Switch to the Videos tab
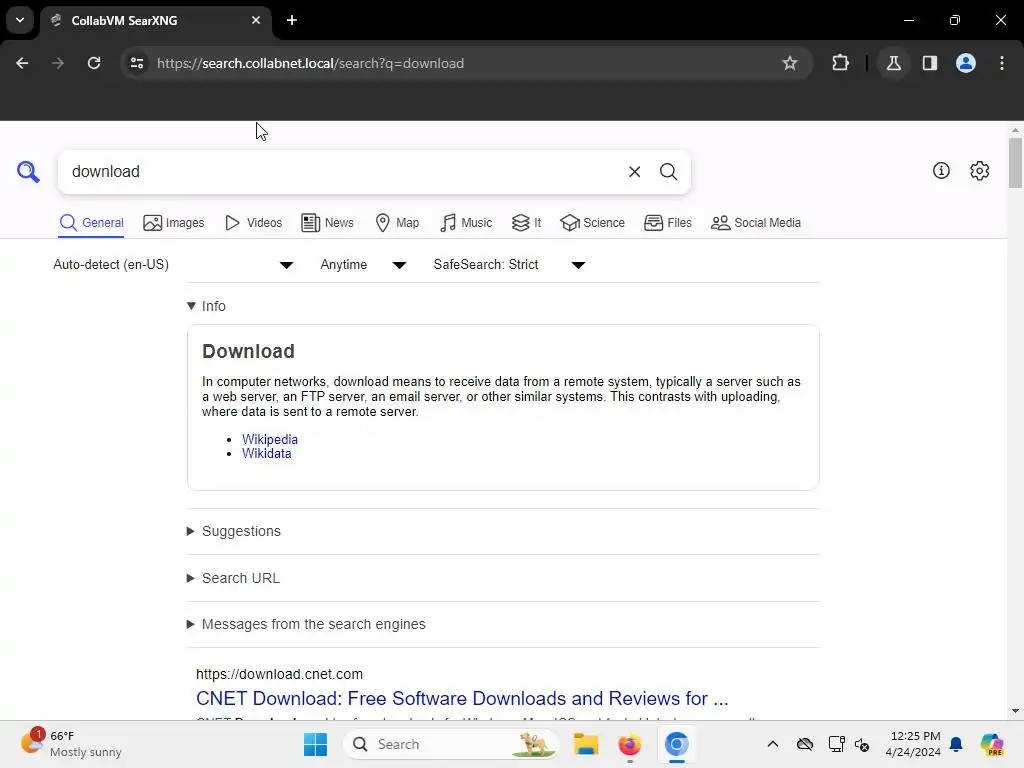This screenshot has height=768, width=1024. [x=253, y=223]
